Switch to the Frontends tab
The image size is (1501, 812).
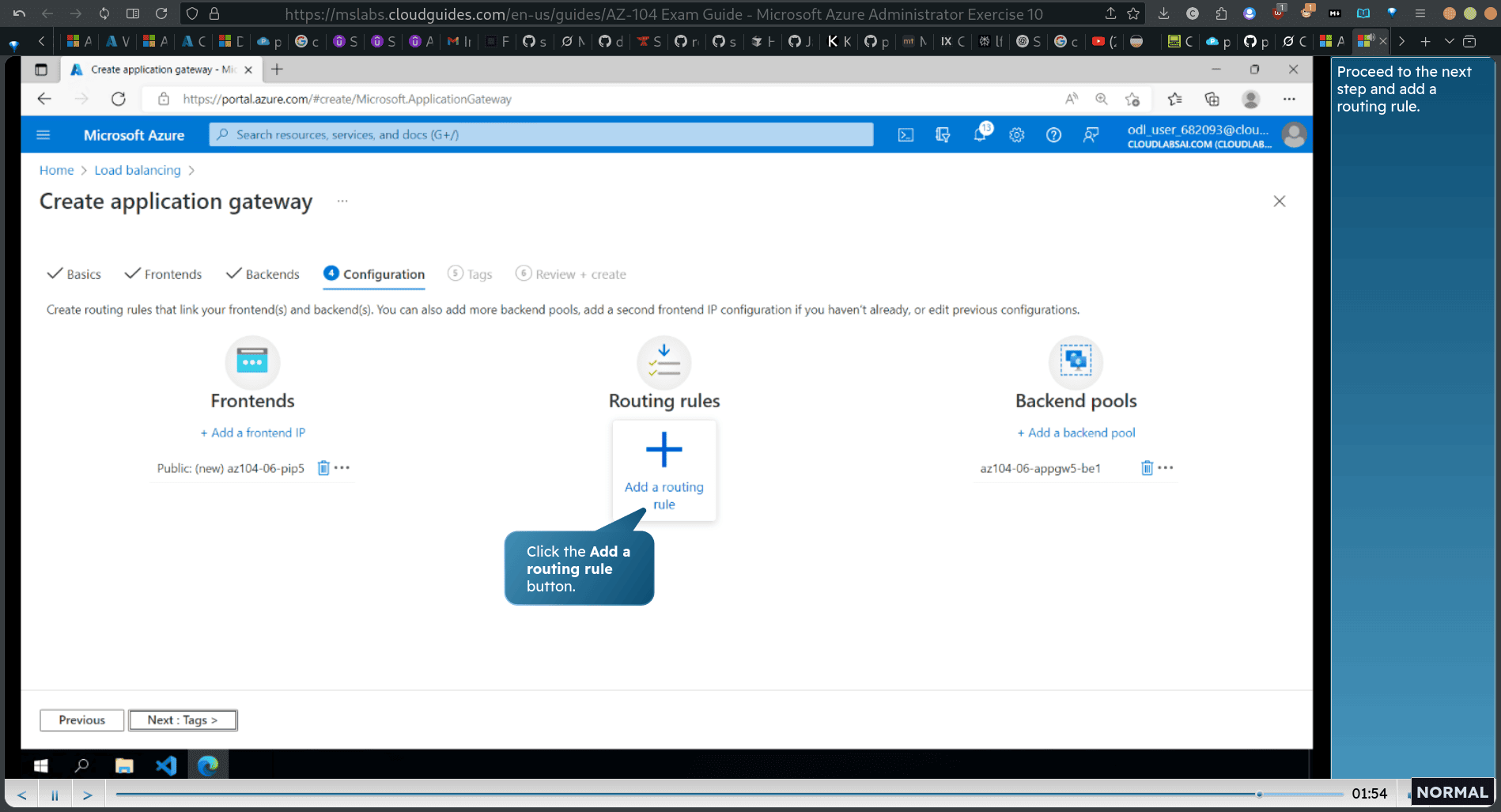pos(164,274)
